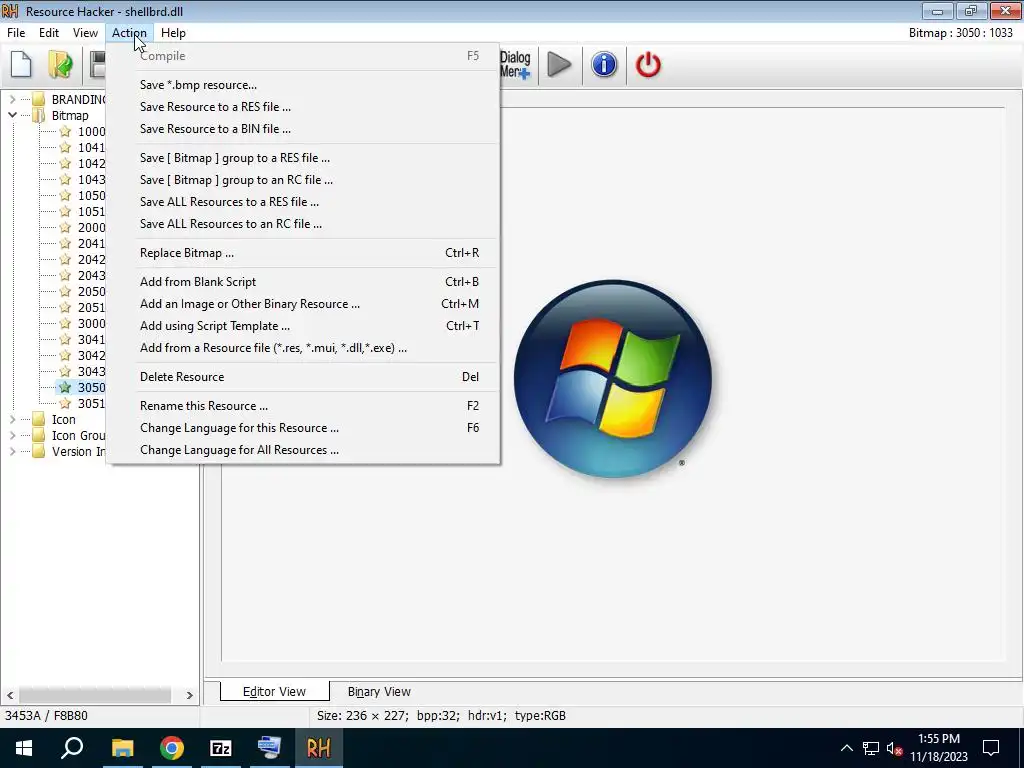This screenshot has height=768, width=1024.
Task: Open the Help menu
Action: [173, 33]
